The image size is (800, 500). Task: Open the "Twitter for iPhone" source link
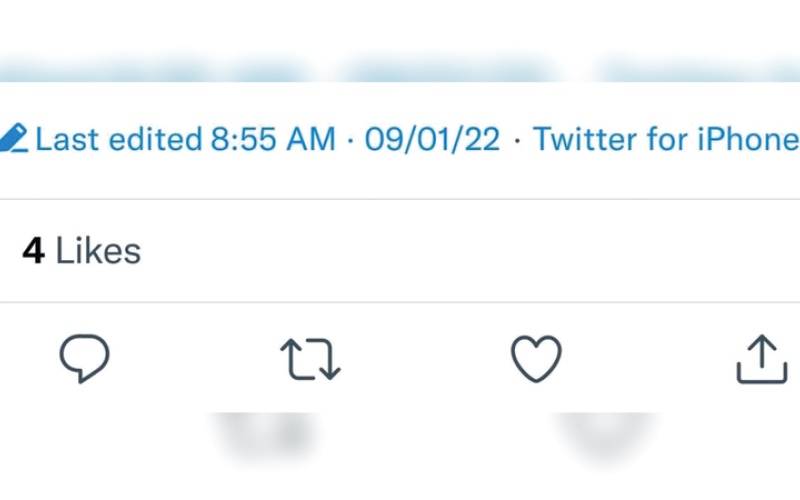[665, 139]
